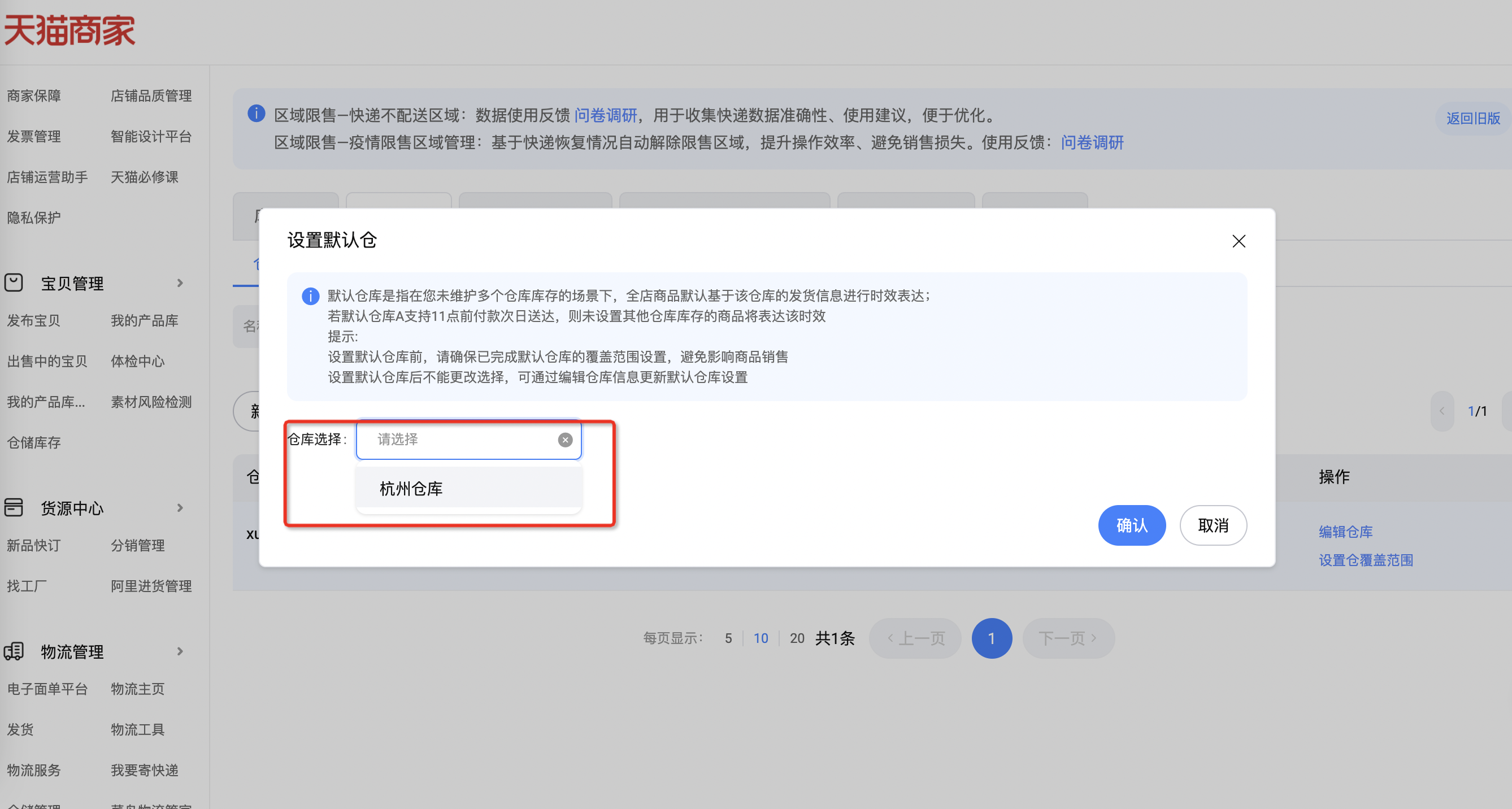
Task: Open 隐私保护 in sidebar
Action: coord(33,217)
